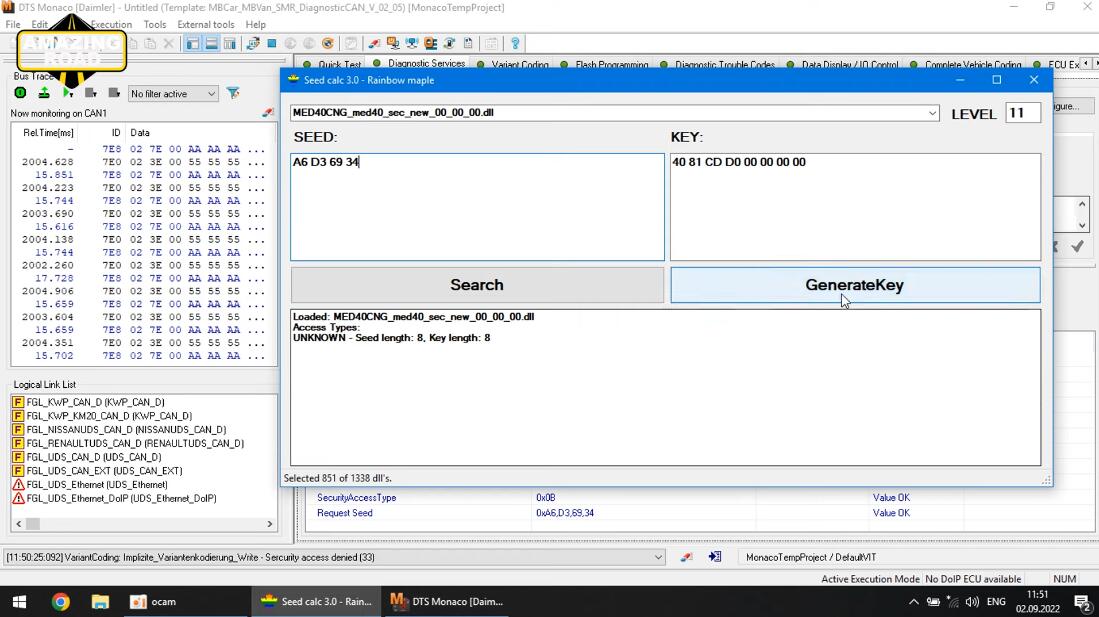Toggle the first layout view toolbar button
Viewport: 1099px width, 617px height.
(x=192, y=43)
